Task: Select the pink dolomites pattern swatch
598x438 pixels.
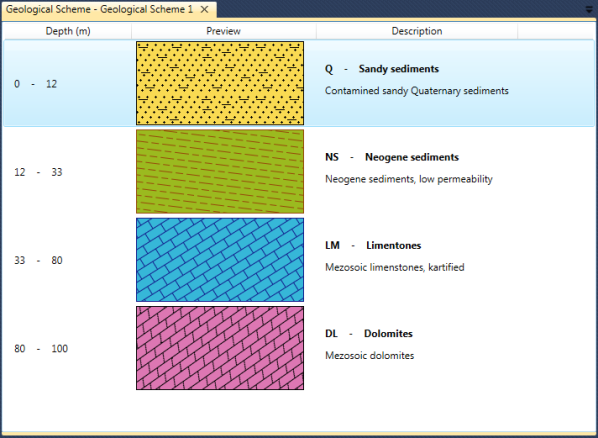Action: pyautogui.click(x=220, y=348)
